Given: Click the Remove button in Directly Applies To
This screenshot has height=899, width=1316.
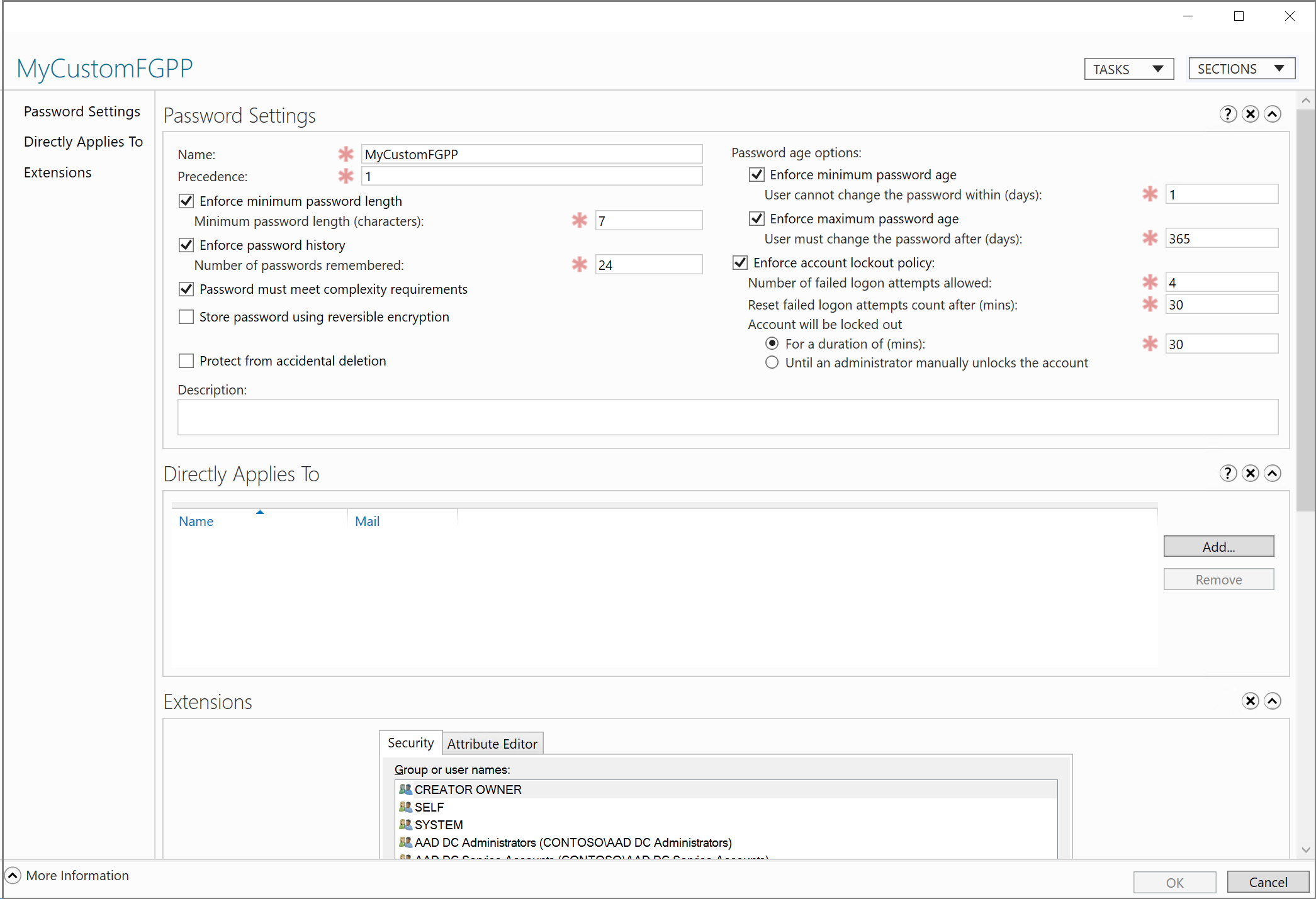Looking at the screenshot, I should click(x=1219, y=579).
